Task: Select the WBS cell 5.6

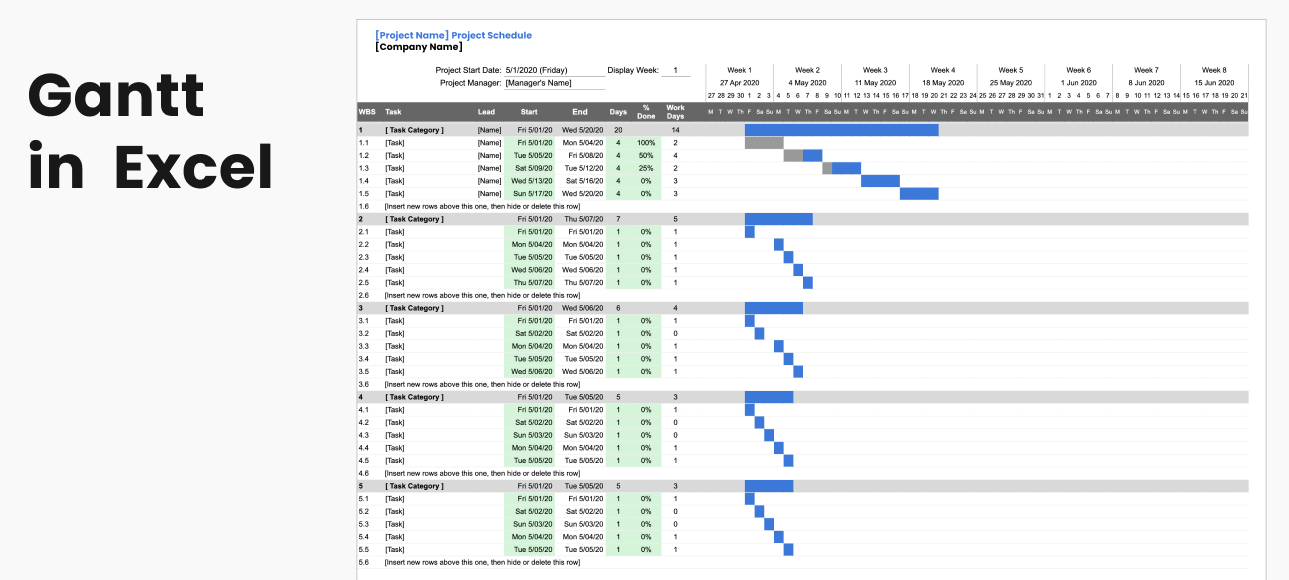Action: pos(364,562)
